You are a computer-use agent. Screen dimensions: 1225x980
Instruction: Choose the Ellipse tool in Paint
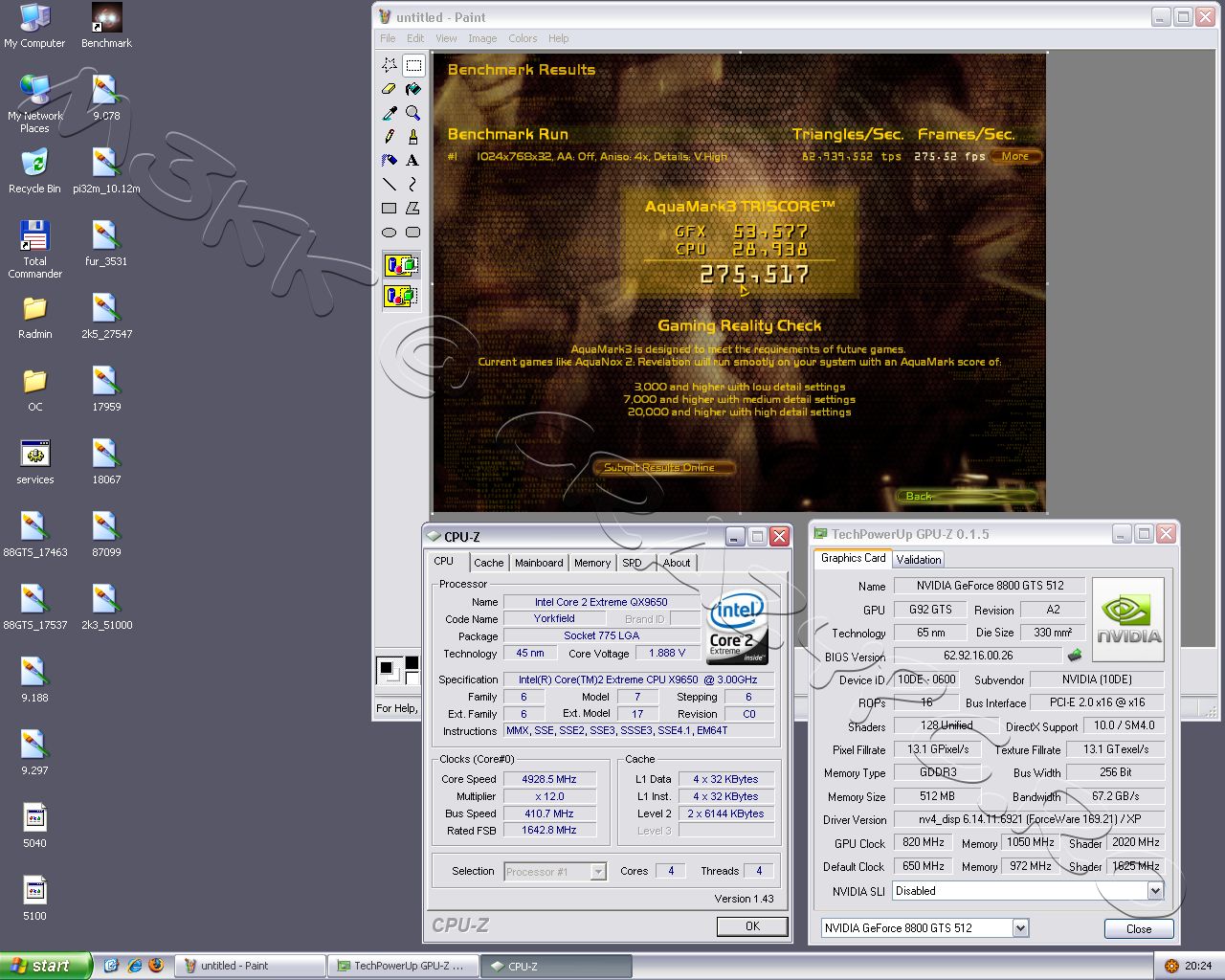click(x=390, y=232)
